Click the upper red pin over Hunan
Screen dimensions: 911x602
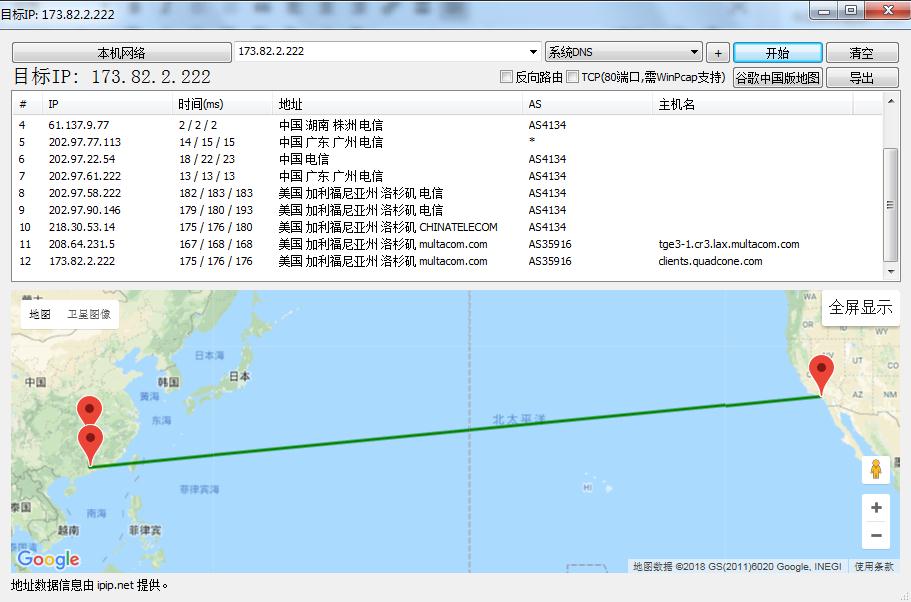[90, 412]
